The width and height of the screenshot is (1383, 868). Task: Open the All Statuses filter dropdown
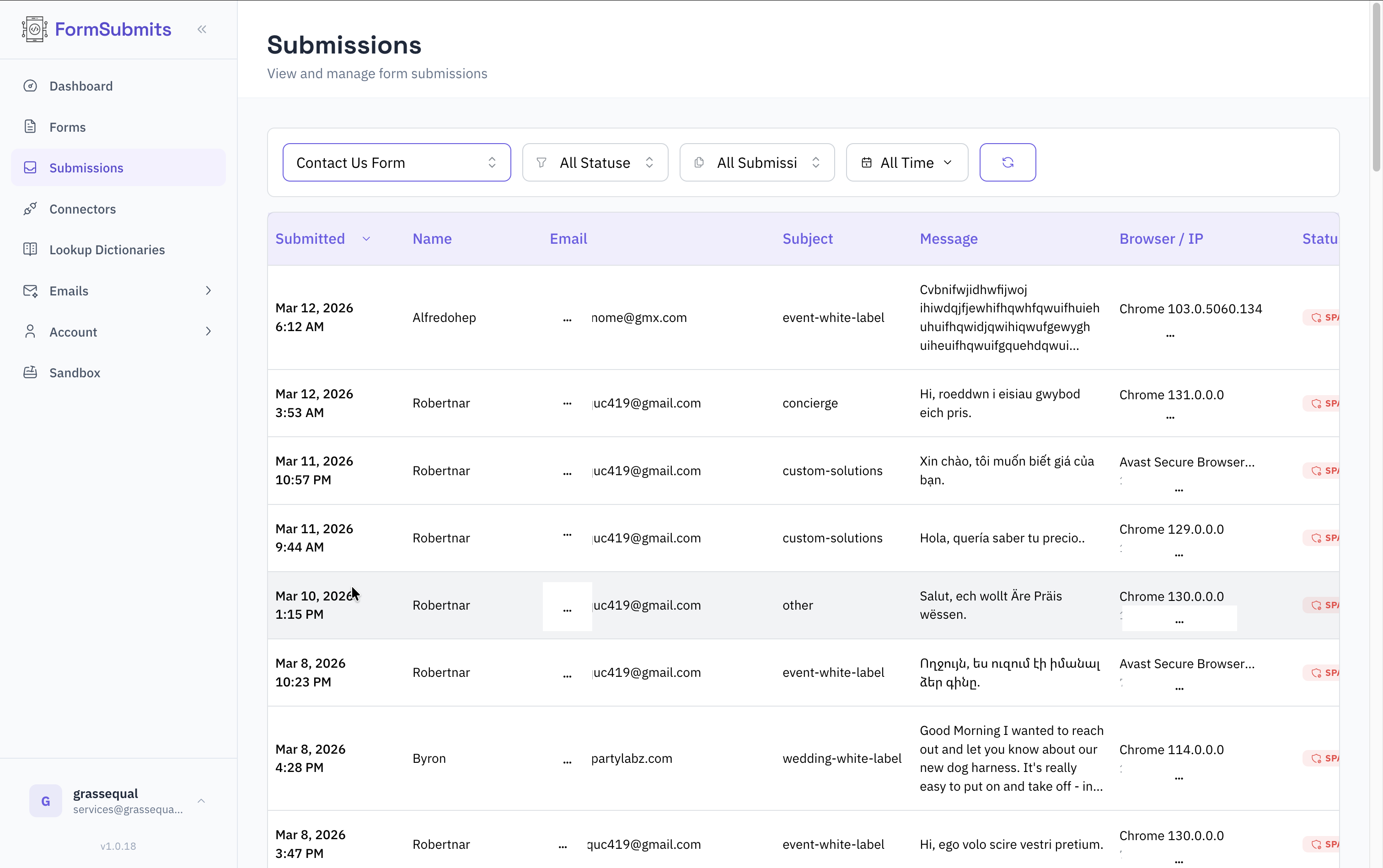tap(595, 162)
